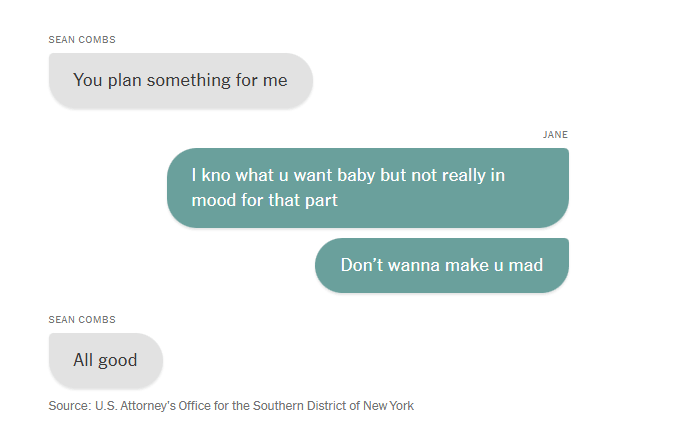Select the JANE sender label
693x447 pixels.
555,134
